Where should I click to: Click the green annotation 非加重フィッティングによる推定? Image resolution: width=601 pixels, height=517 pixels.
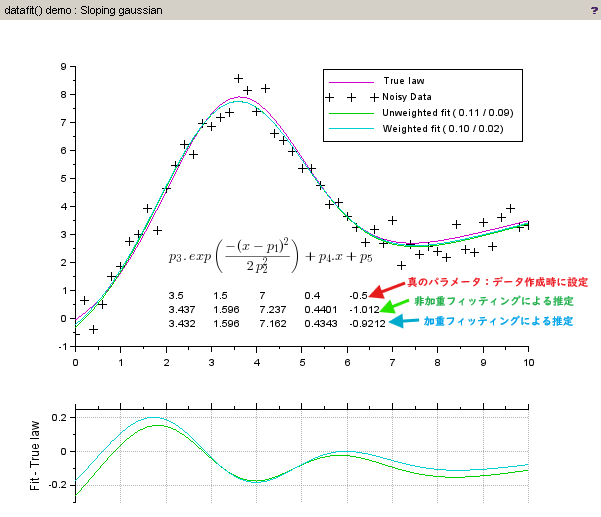(492, 300)
